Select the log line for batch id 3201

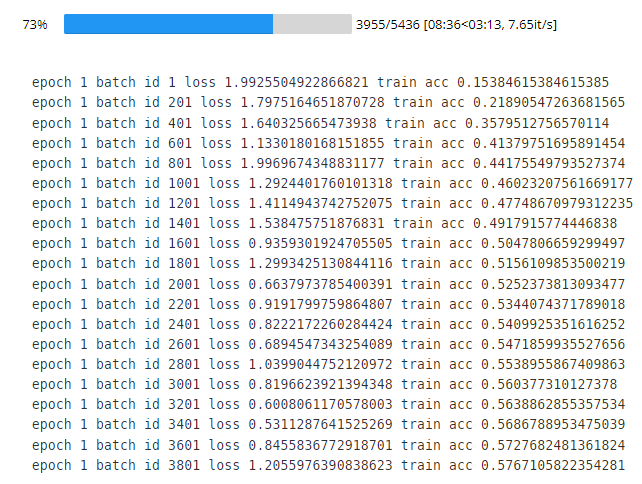point(328,405)
